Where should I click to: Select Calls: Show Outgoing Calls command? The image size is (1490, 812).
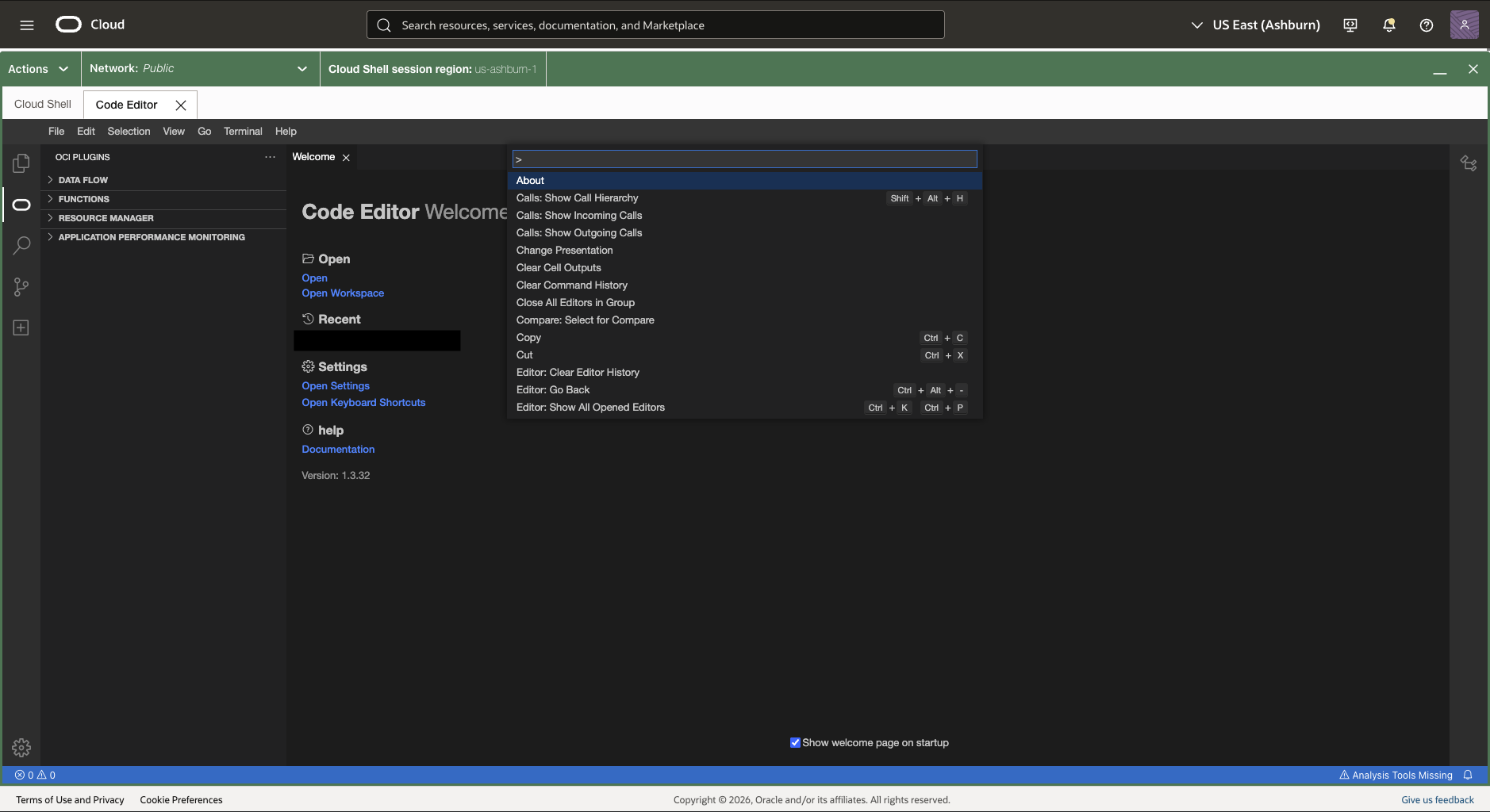744,233
